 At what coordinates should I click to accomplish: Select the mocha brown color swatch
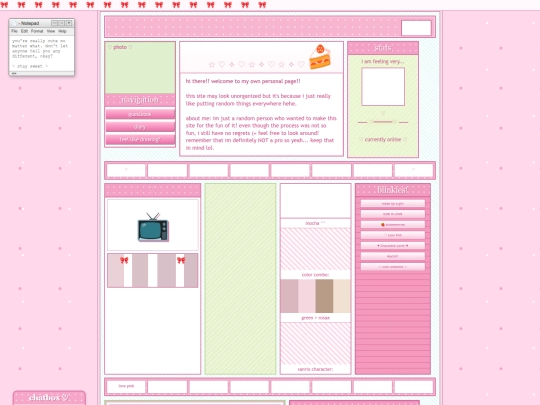[x=324, y=296]
